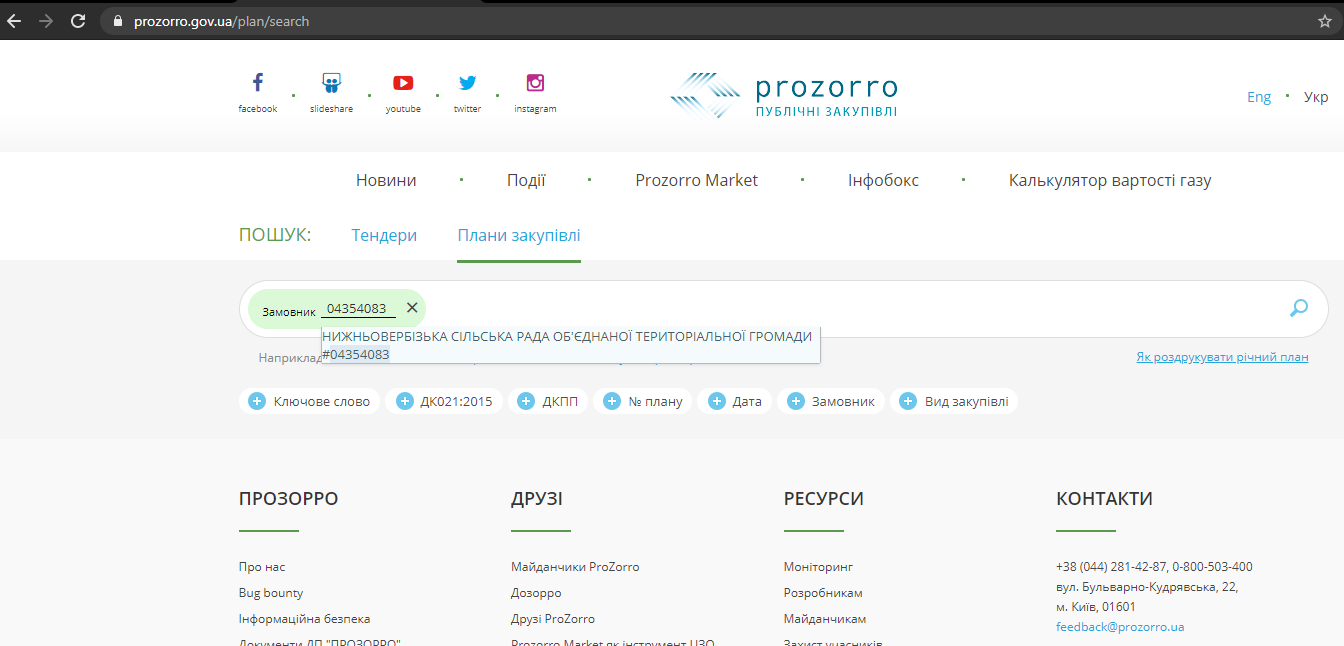Open the Prozorro Market menu item
Screen dimensions: 1344x646
tap(696, 181)
